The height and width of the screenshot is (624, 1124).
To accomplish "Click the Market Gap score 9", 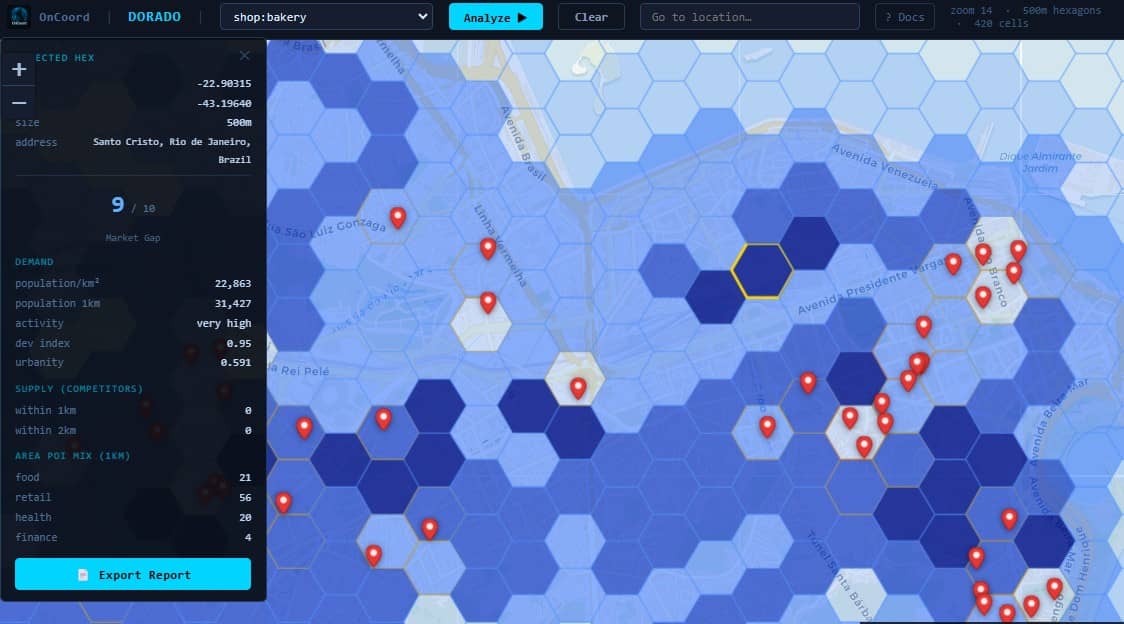I will point(118,205).
